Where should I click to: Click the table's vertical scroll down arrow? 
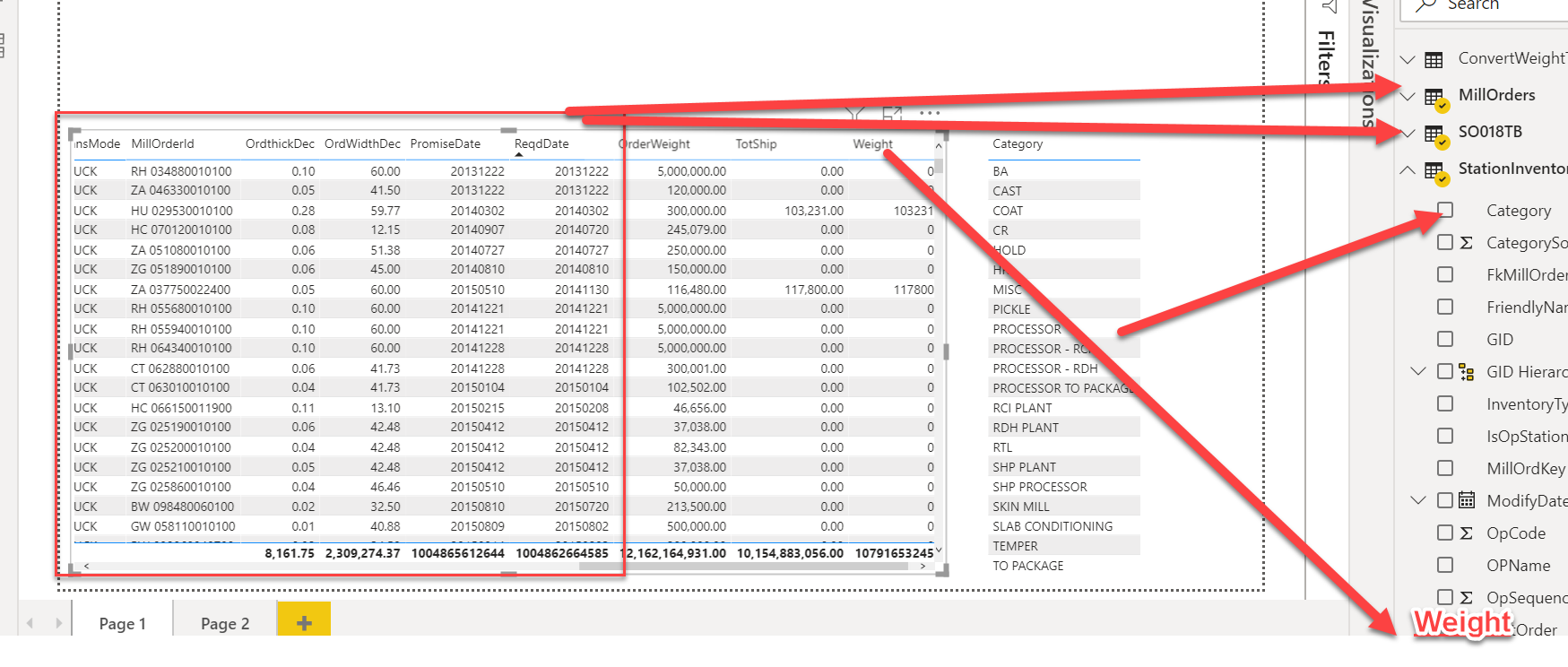[939, 551]
